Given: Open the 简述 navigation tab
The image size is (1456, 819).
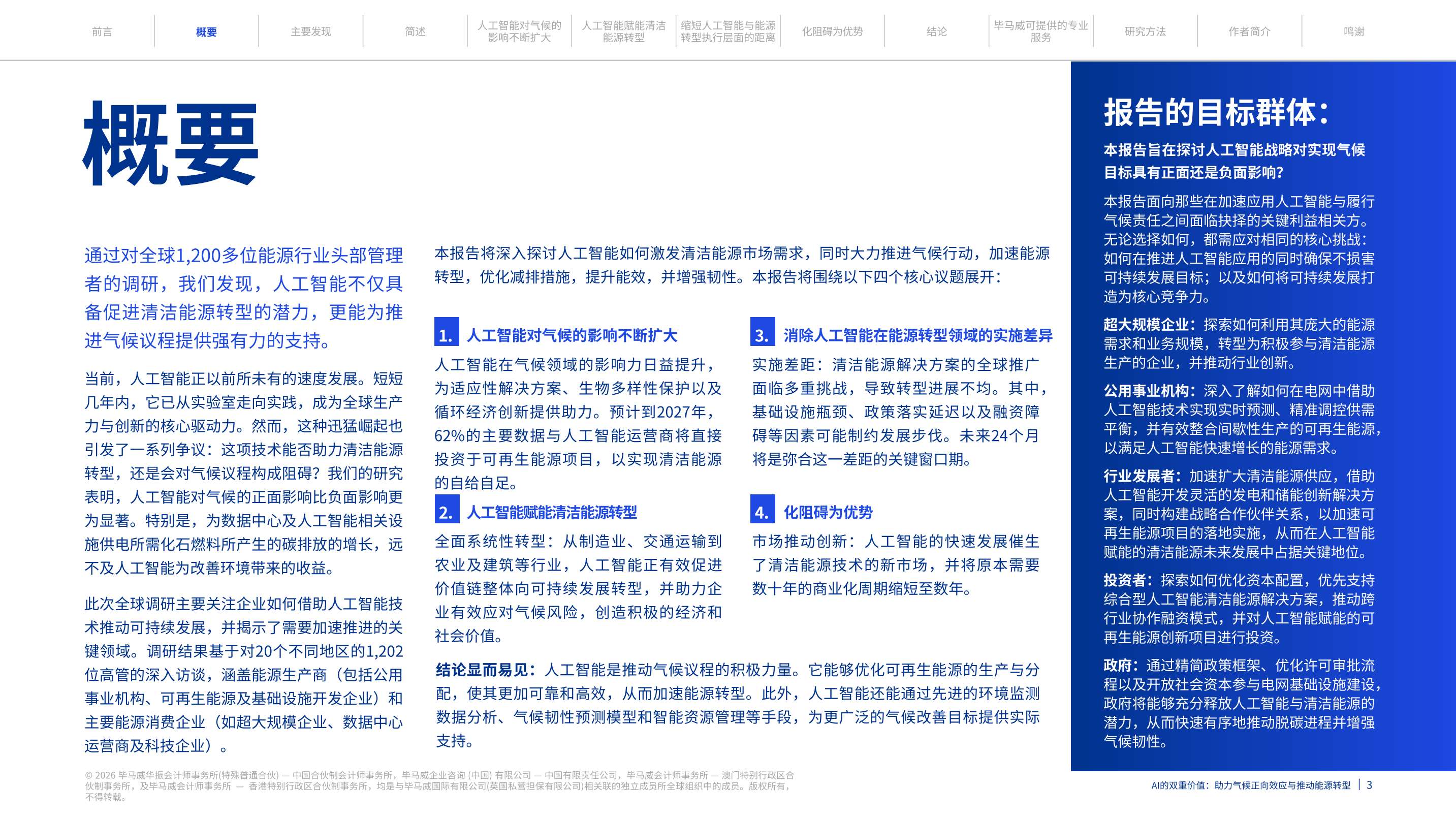Looking at the screenshot, I should (415, 31).
